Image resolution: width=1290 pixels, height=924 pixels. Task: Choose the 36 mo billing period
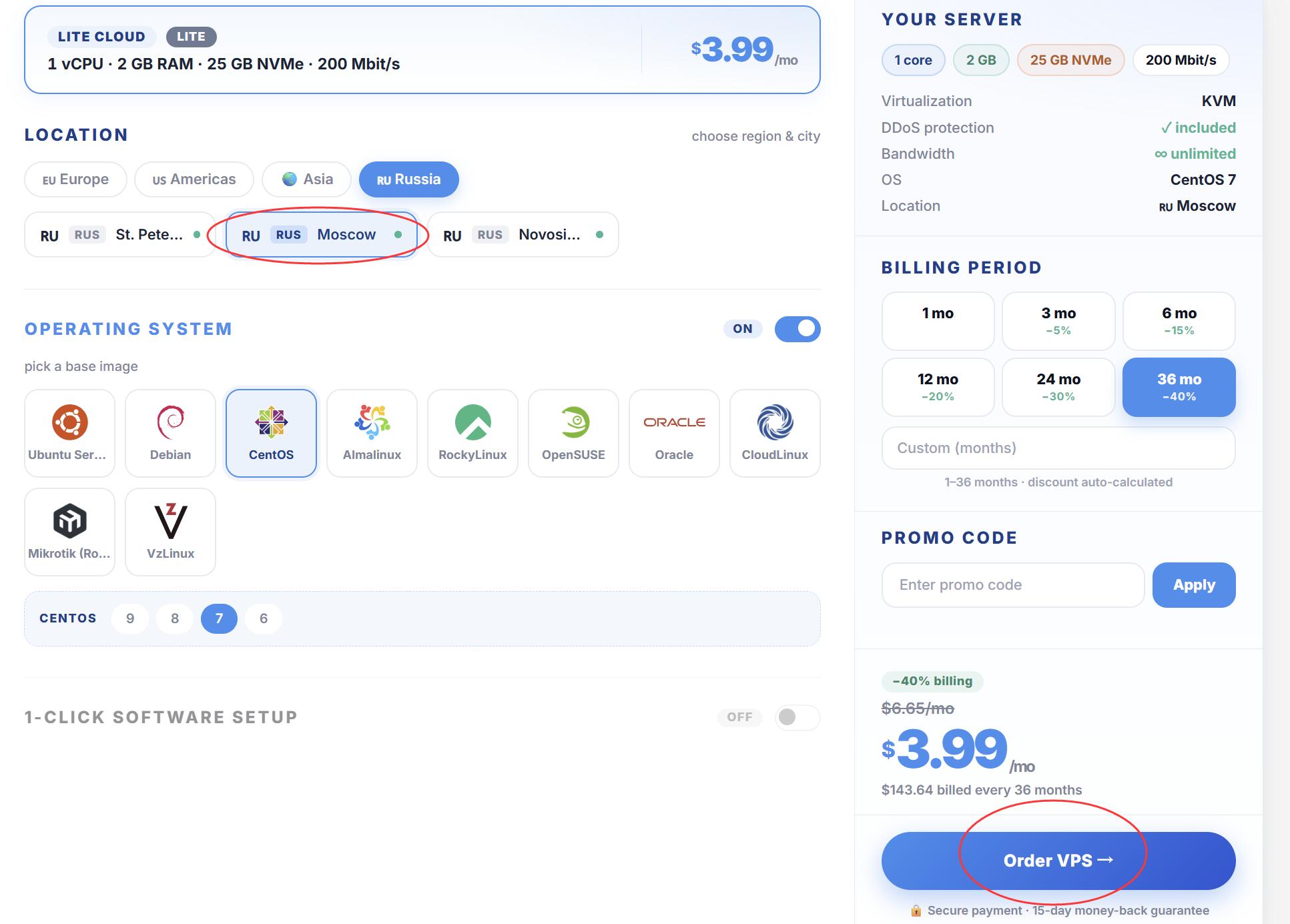[1179, 387]
